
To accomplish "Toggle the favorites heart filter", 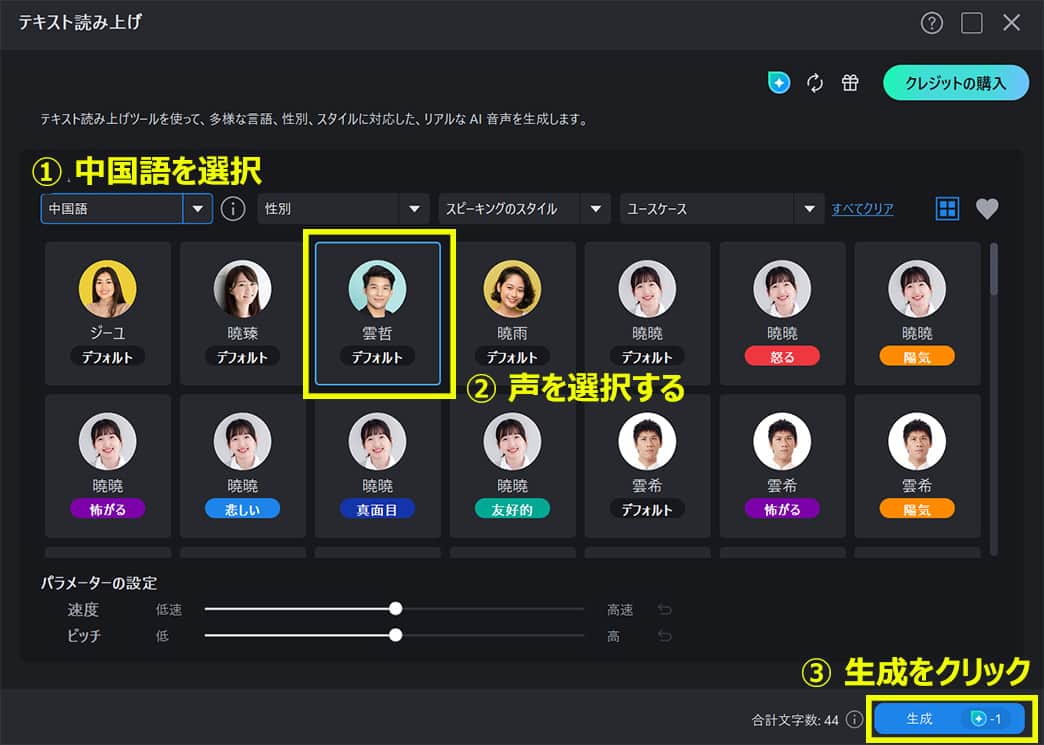I will [x=988, y=209].
